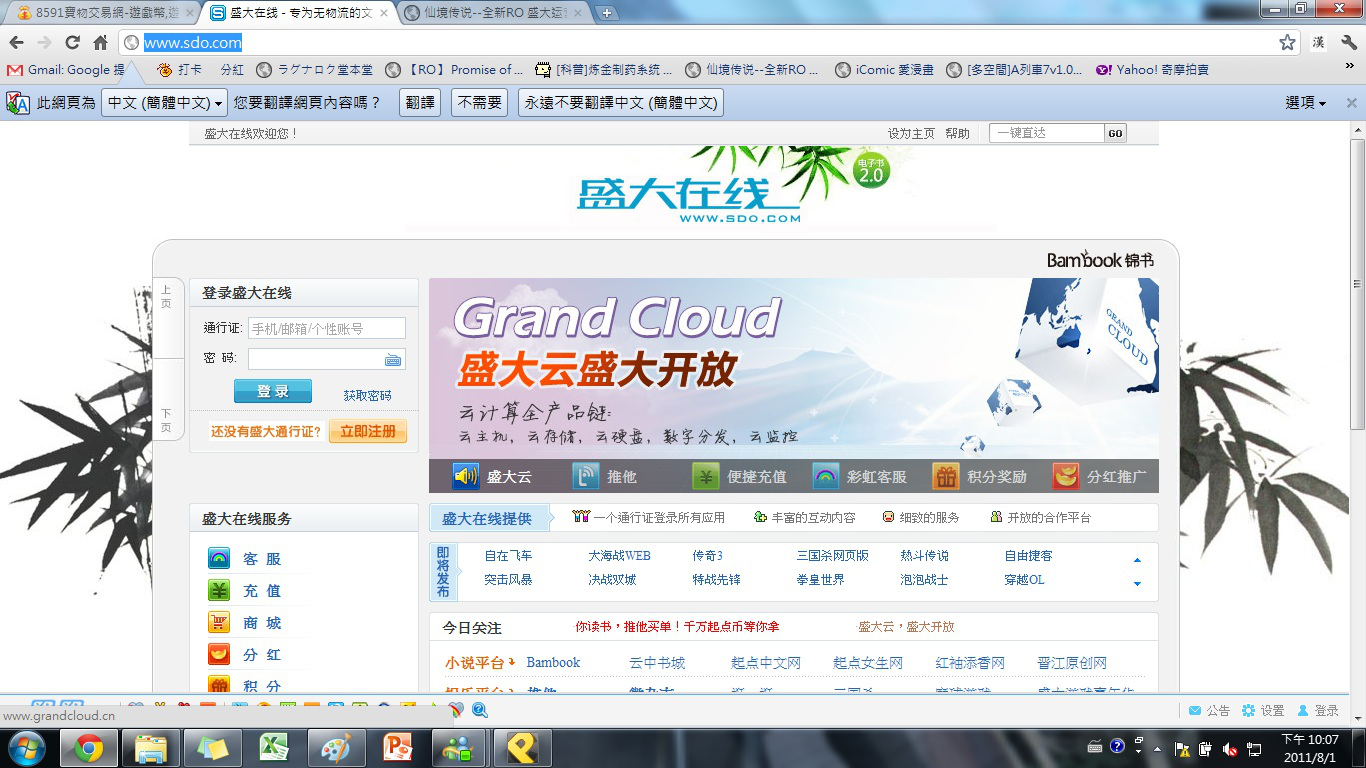Click the 登录 login button
This screenshot has height=768, width=1366.
click(x=273, y=391)
